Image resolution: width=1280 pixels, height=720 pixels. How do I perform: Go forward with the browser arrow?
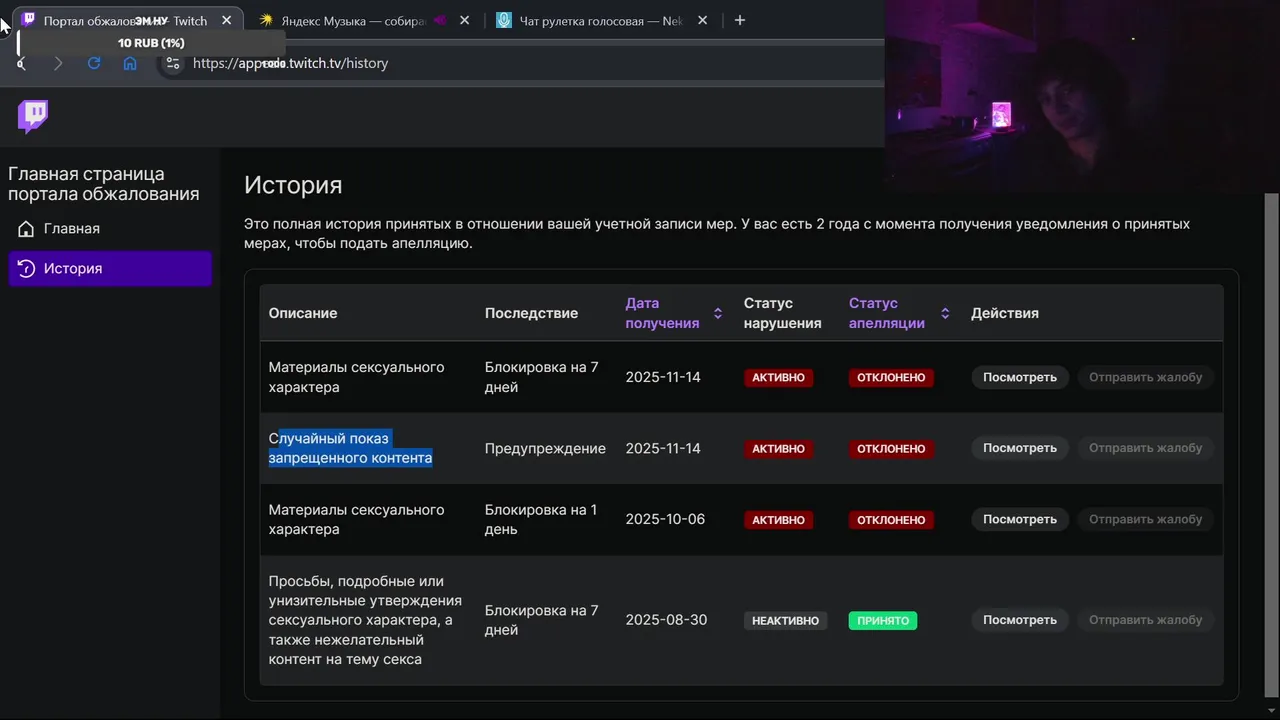(x=58, y=63)
